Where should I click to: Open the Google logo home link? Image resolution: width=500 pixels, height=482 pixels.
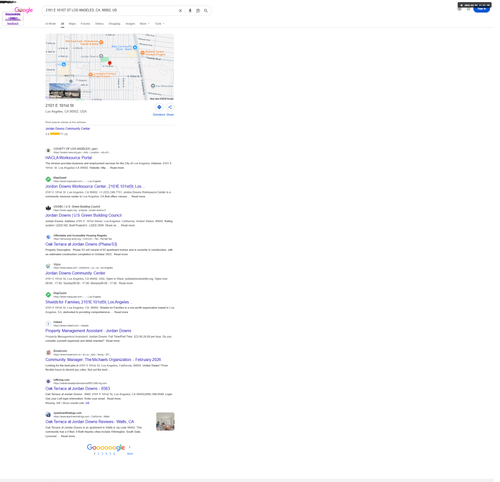(x=23, y=10)
